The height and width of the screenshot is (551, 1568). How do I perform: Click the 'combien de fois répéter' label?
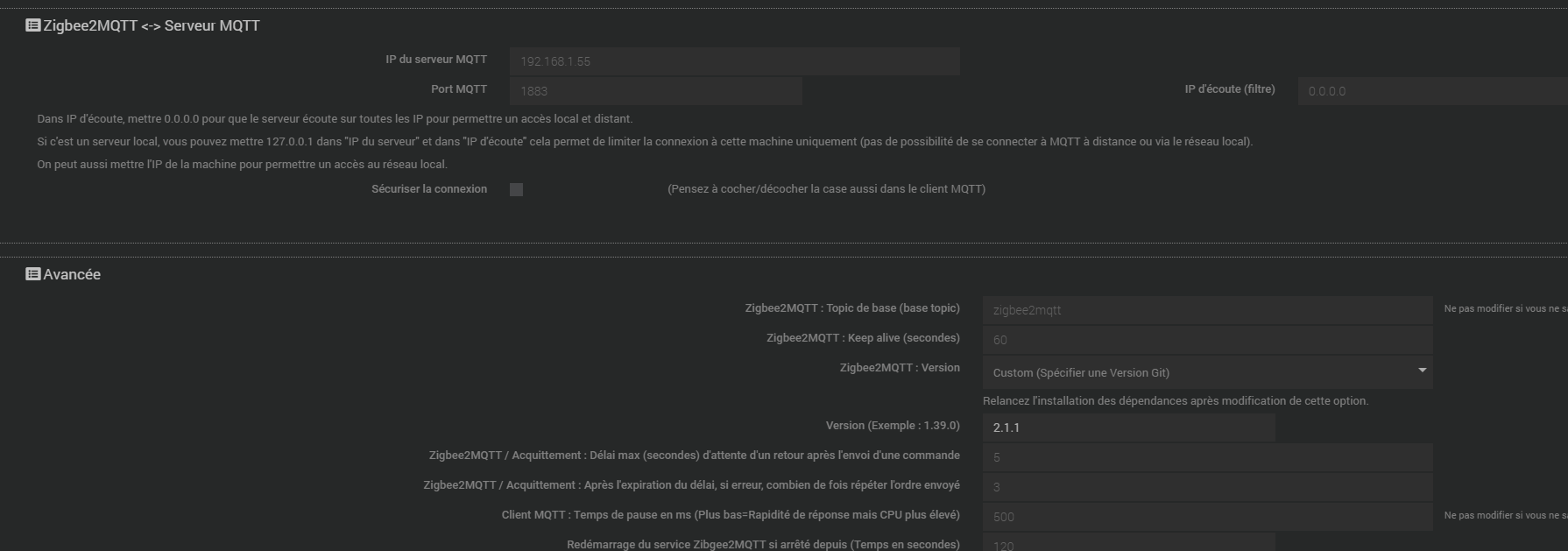click(692, 485)
